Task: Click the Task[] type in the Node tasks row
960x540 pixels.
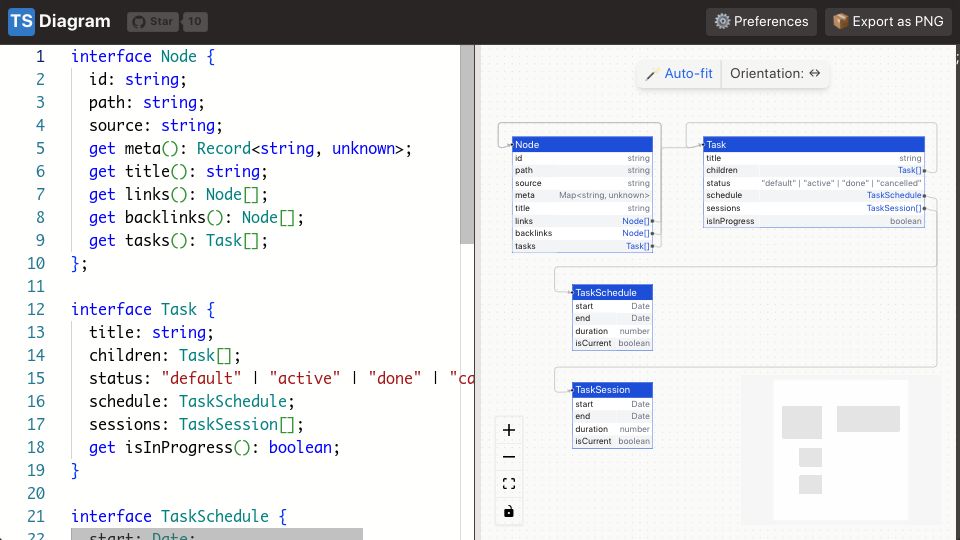Action: pyautogui.click(x=637, y=246)
